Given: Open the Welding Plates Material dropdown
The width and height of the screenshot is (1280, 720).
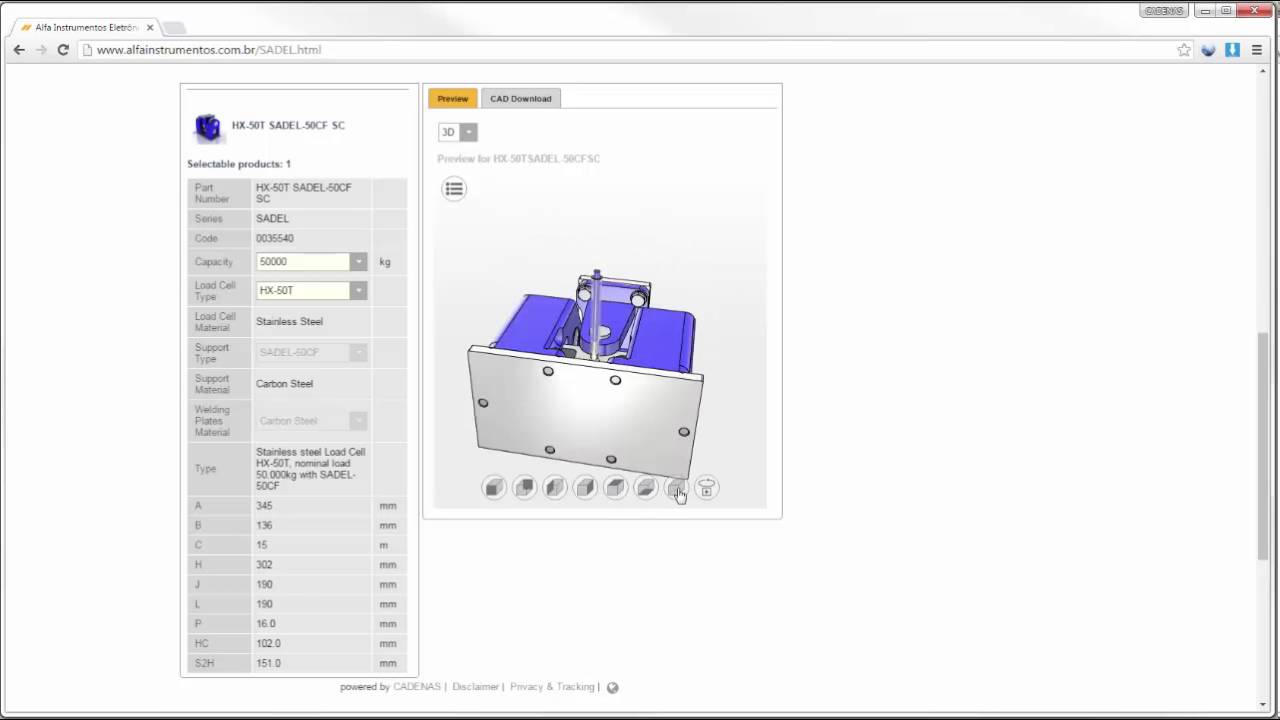Looking at the screenshot, I should (x=311, y=421).
